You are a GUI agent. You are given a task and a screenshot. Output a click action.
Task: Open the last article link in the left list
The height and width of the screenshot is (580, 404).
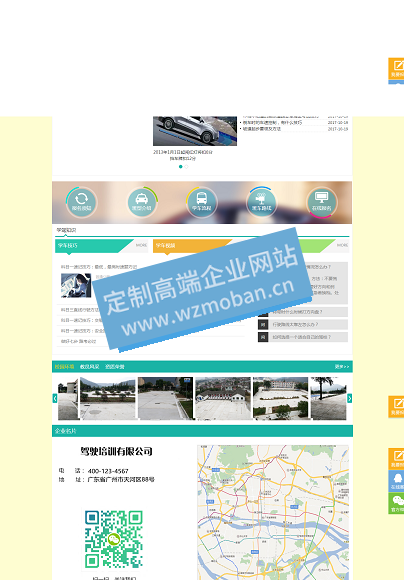[x=78, y=341]
